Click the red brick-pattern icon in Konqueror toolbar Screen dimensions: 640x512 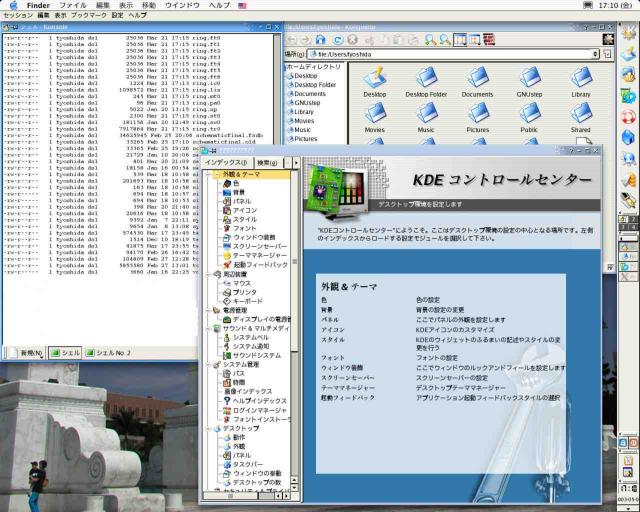point(489,40)
